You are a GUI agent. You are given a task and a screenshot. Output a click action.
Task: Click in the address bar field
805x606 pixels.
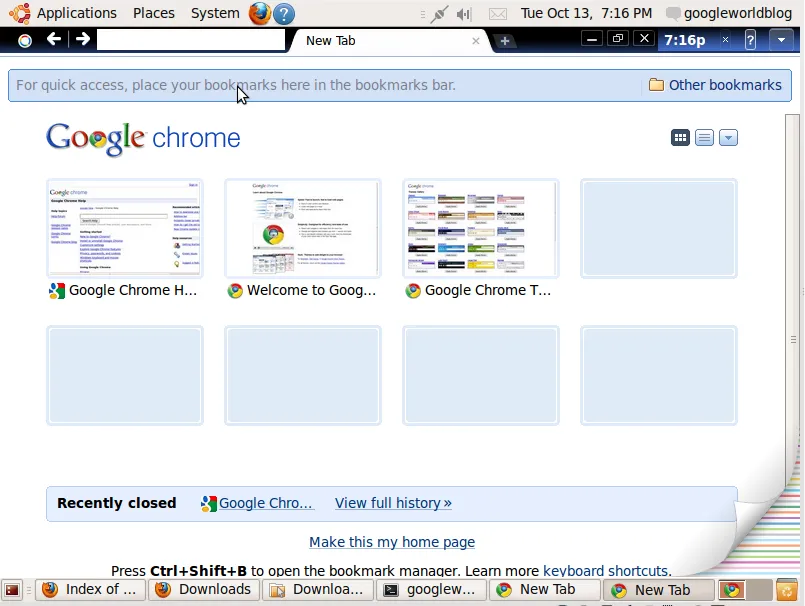[191, 40]
